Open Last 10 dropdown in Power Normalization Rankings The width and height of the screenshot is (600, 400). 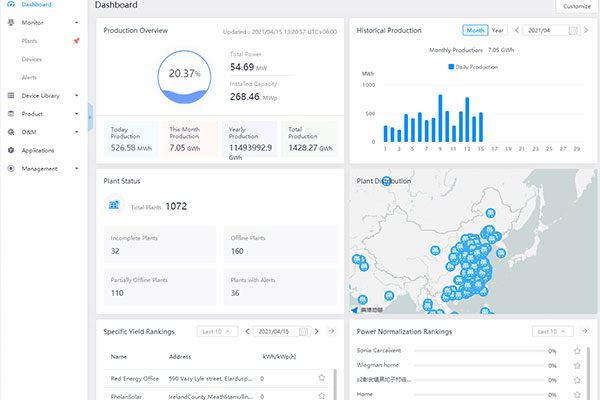[x=552, y=331]
